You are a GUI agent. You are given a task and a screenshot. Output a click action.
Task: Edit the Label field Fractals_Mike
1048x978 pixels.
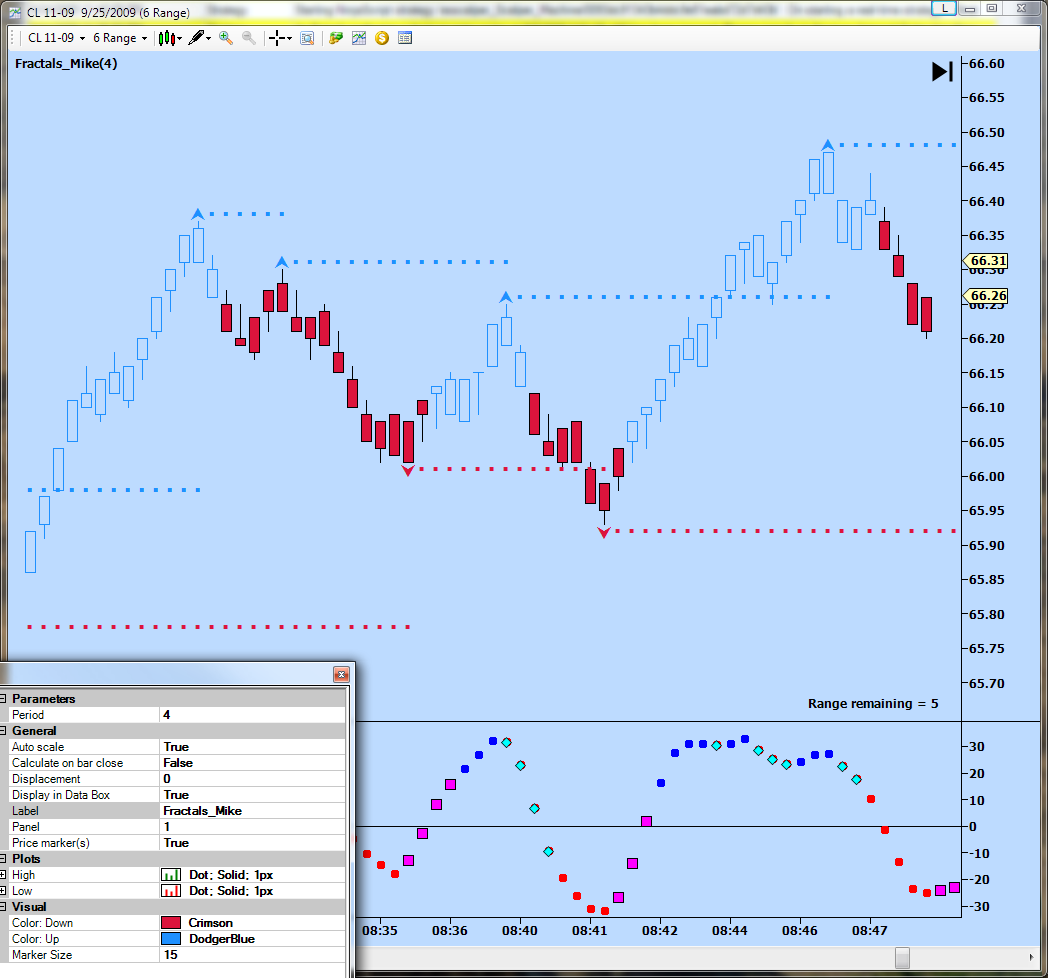253,811
